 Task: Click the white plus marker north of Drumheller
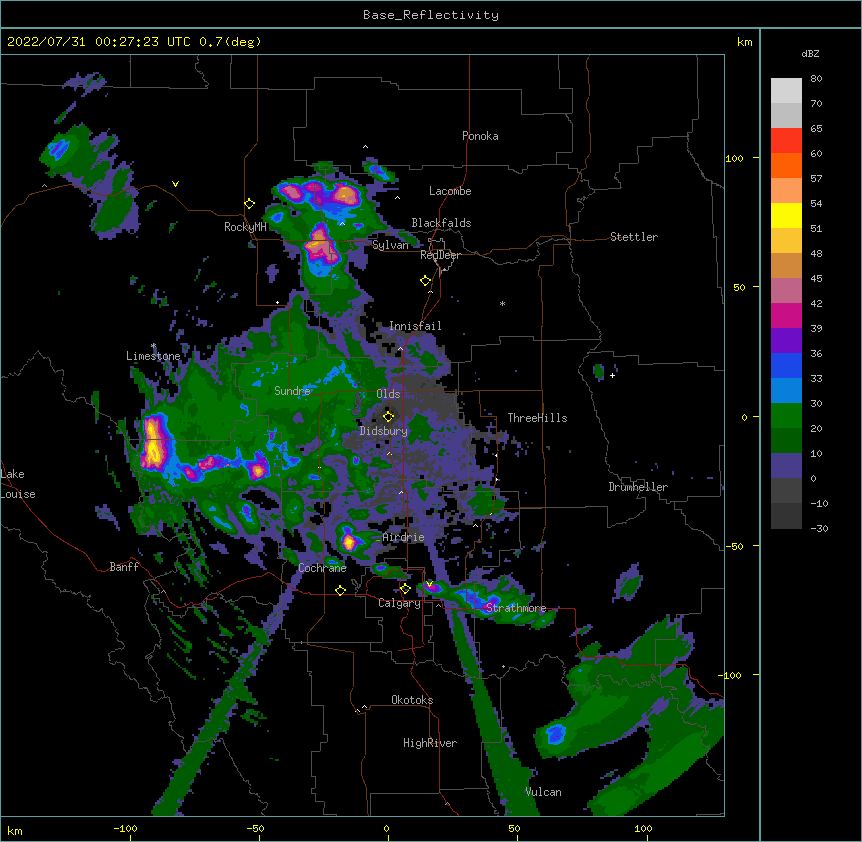pos(612,375)
